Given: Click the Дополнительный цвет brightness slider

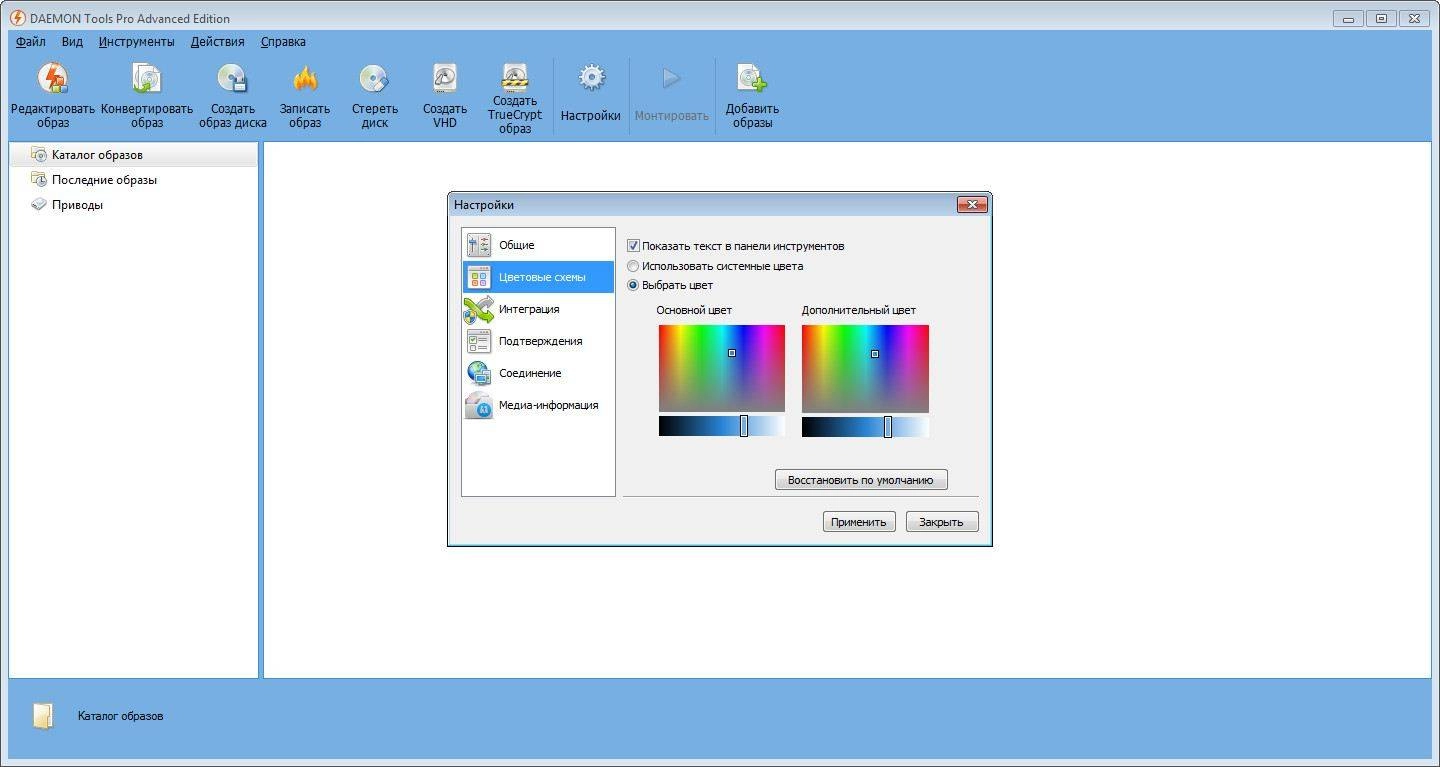Looking at the screenshot, I should pyautogui.click(x=865, y=426).
